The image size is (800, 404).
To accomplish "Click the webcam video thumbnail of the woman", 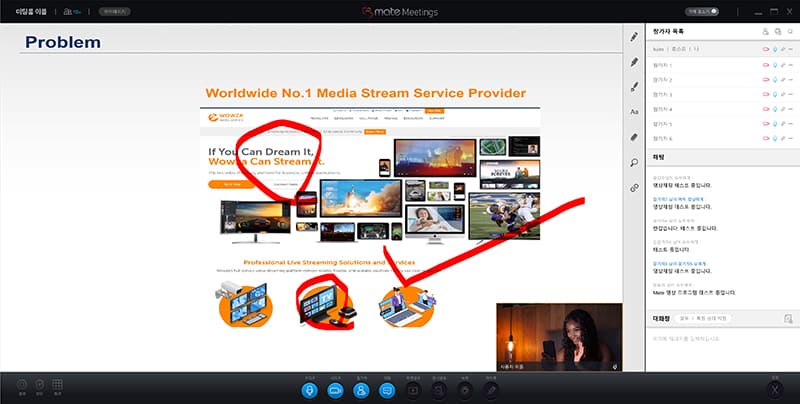I will (559, 337).
